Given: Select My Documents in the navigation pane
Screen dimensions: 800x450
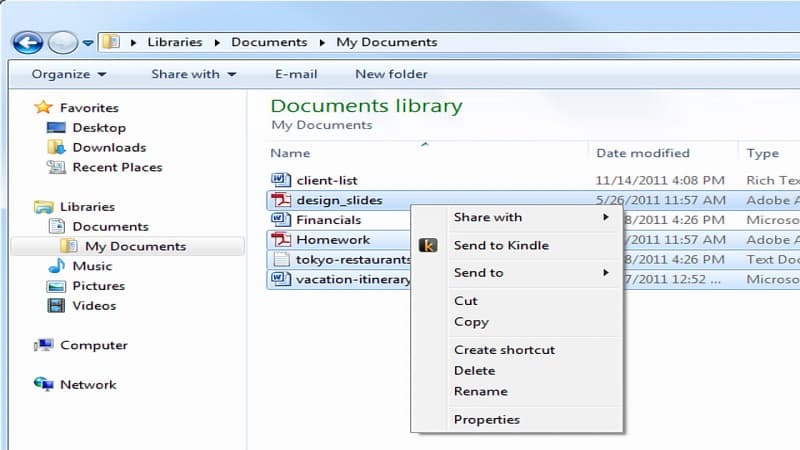Looking at the screenshot, I should tap(135, 246).
